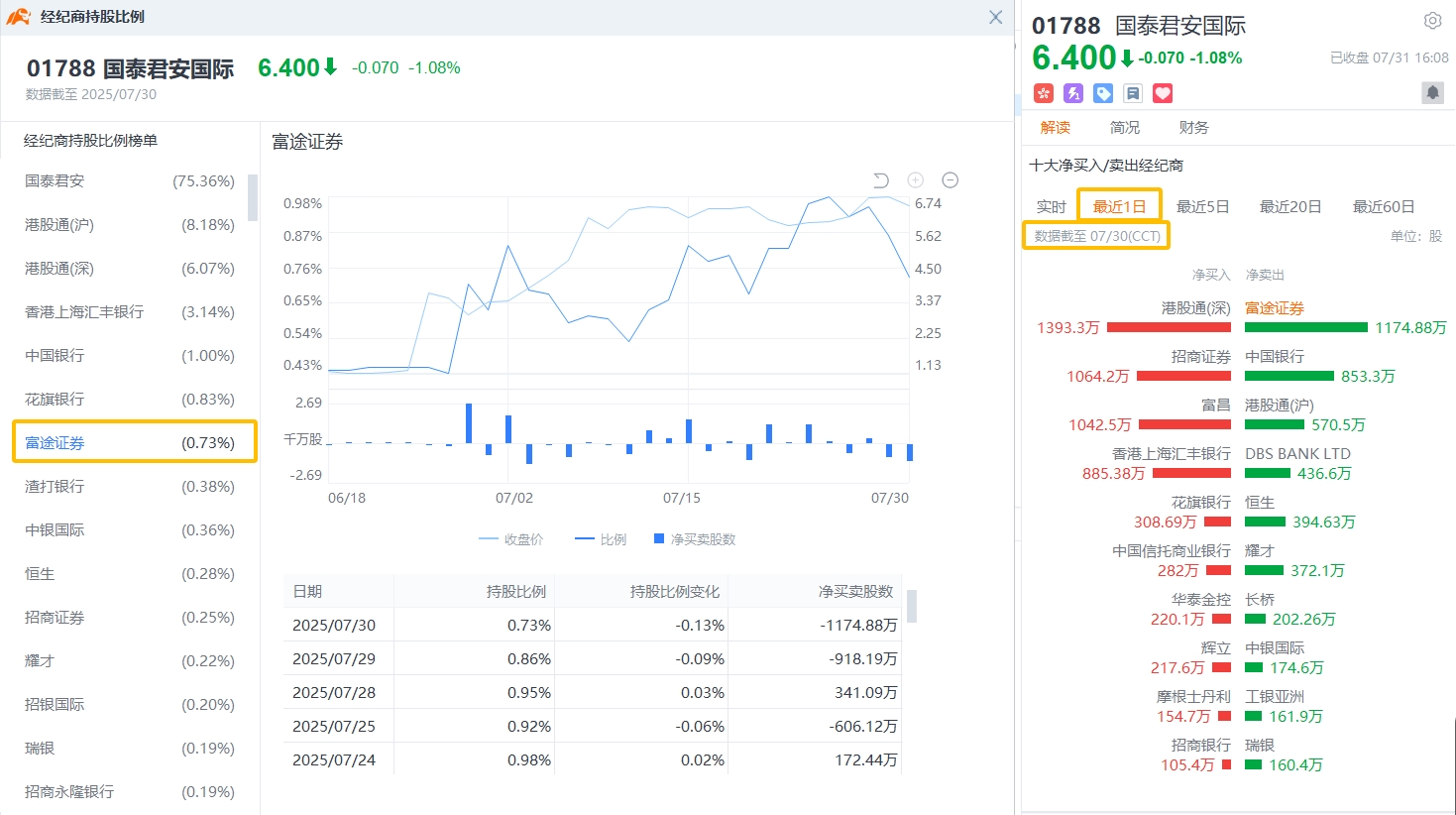Click the chart reset (undo) icon
This screenshot has height=815, width=1456.
881,180
